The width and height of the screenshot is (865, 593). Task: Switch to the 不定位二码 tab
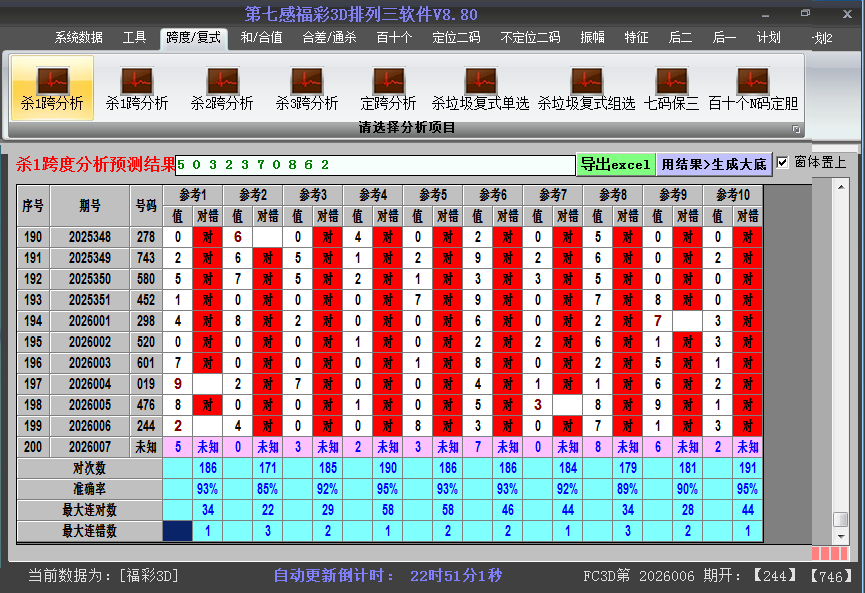[x=530, y=38]
